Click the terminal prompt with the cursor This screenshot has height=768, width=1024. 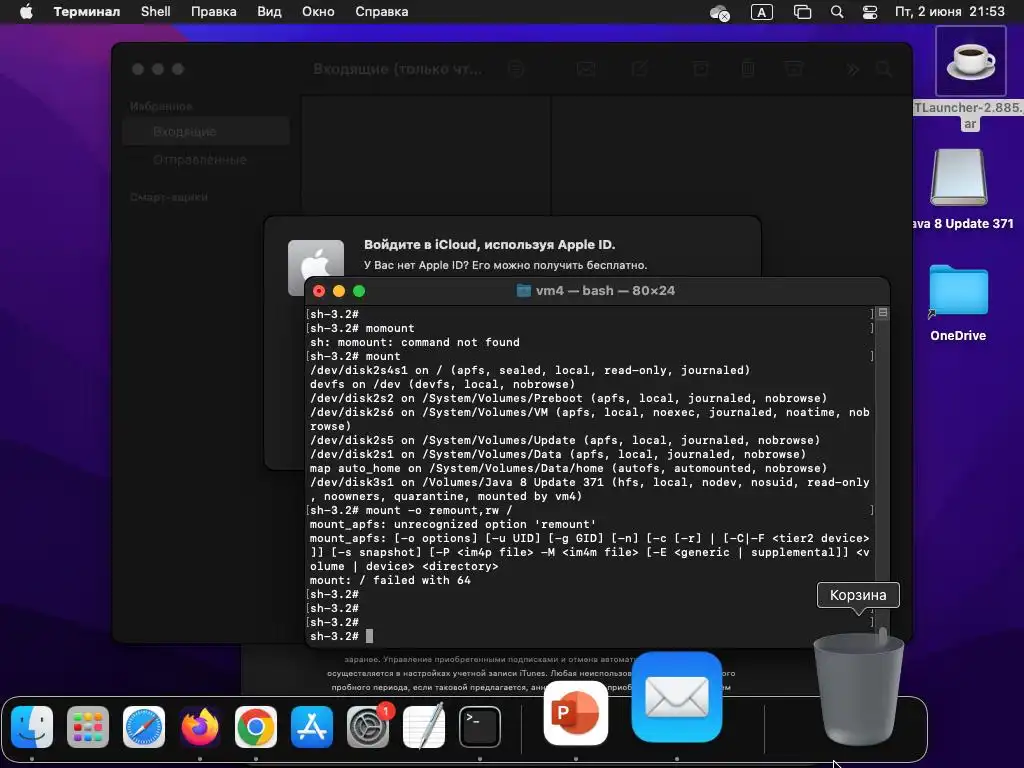(x=341, y=636)
